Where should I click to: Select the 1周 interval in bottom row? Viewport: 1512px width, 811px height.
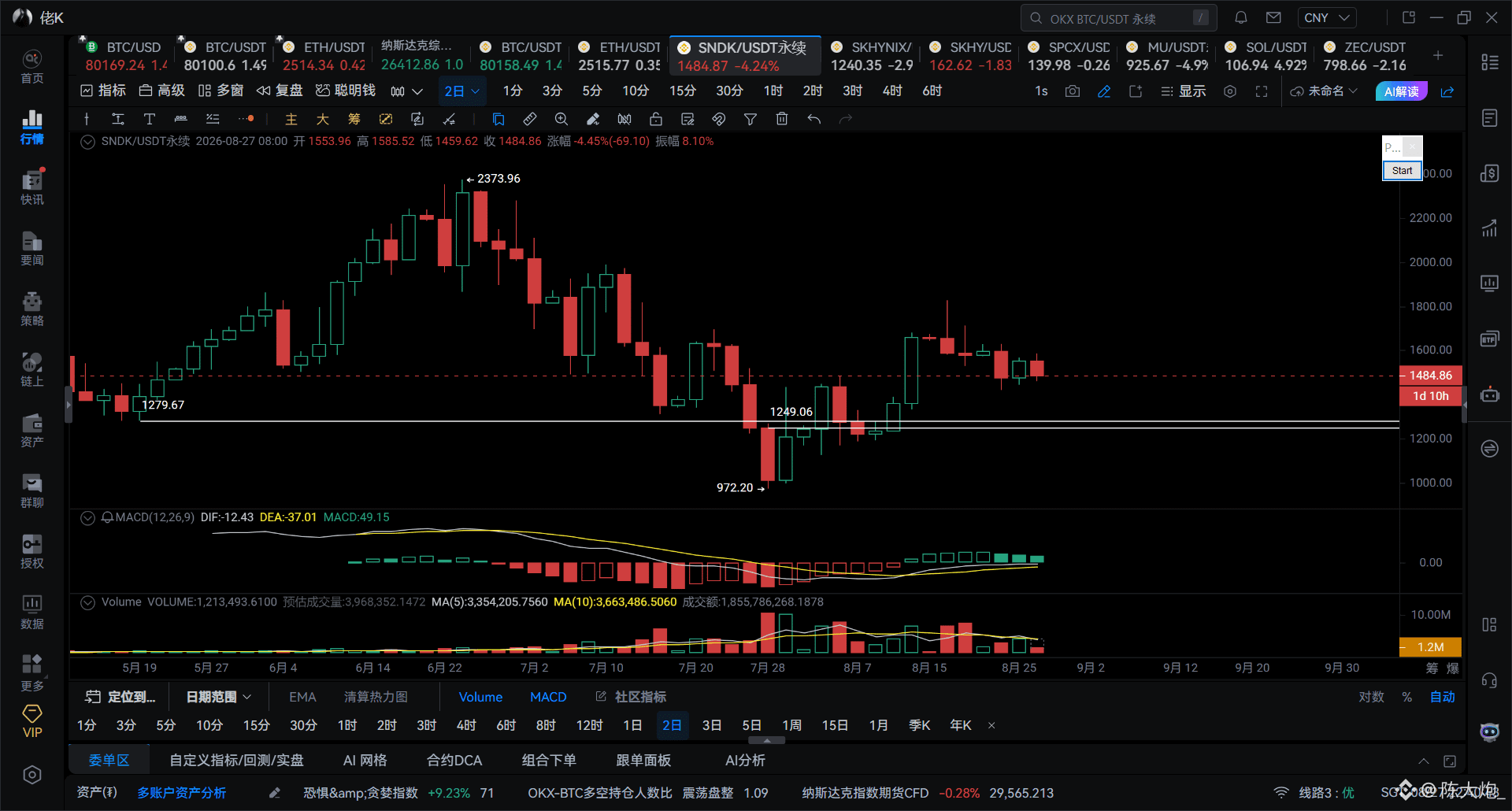pos(792,725)
